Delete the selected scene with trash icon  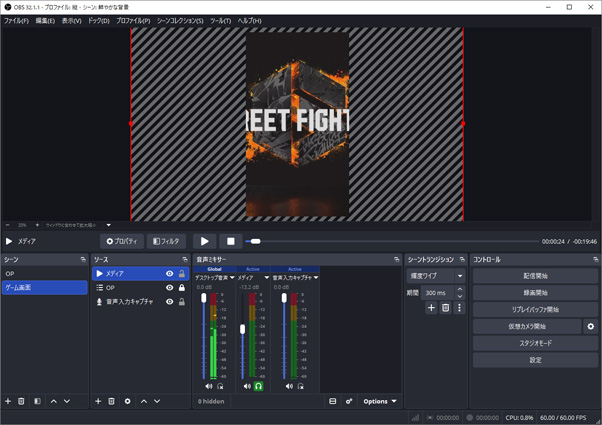[21, 401]
